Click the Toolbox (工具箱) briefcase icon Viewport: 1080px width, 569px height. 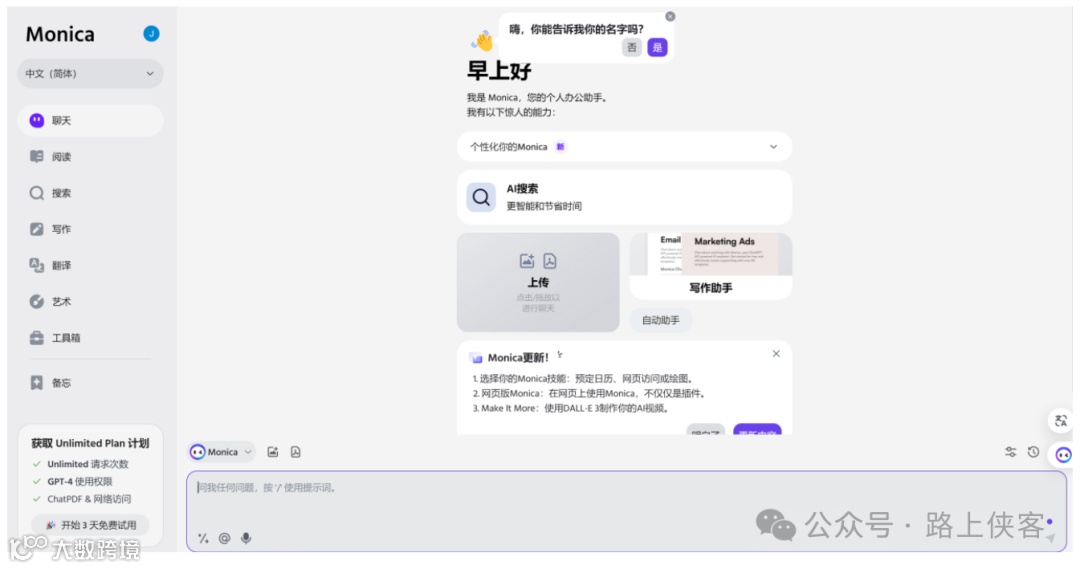coord(37,338)
